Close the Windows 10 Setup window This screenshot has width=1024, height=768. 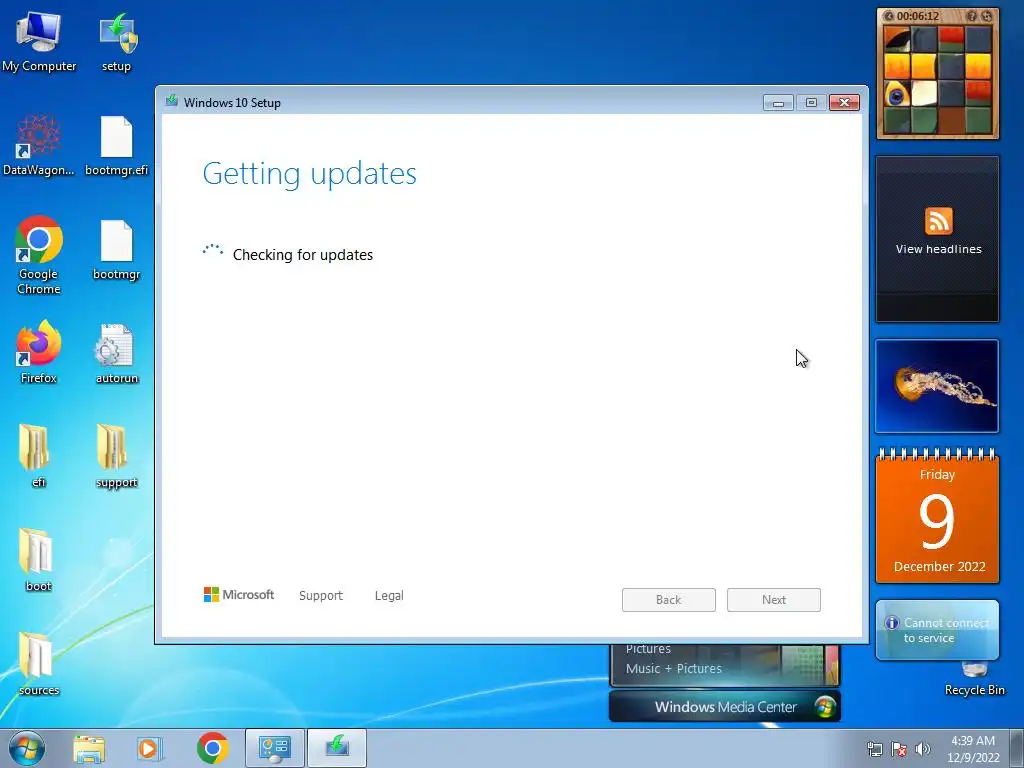pos(844,103)
